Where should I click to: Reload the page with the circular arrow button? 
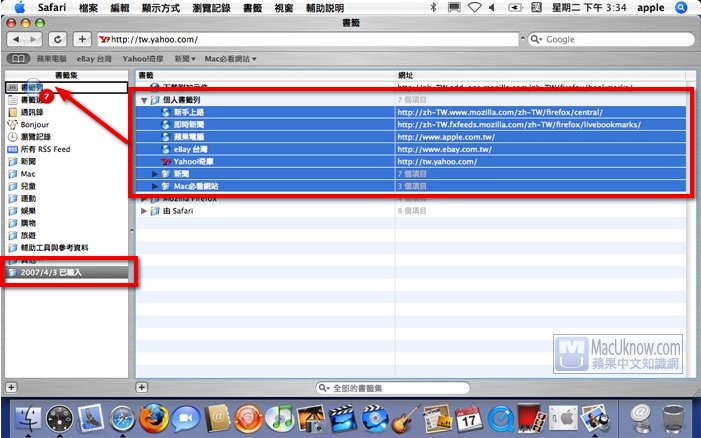58,39
